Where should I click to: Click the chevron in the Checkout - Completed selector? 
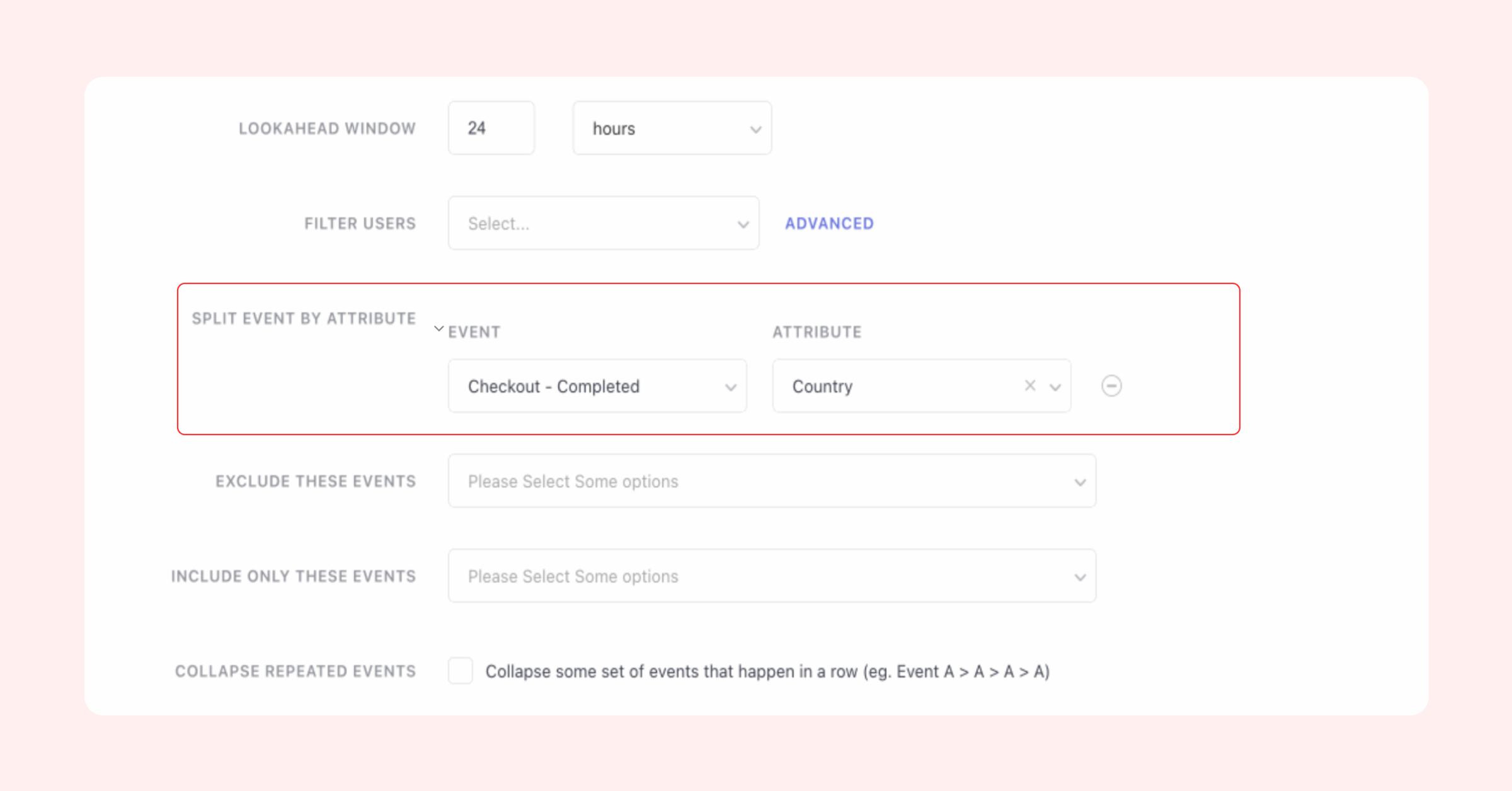coord(731,387)
